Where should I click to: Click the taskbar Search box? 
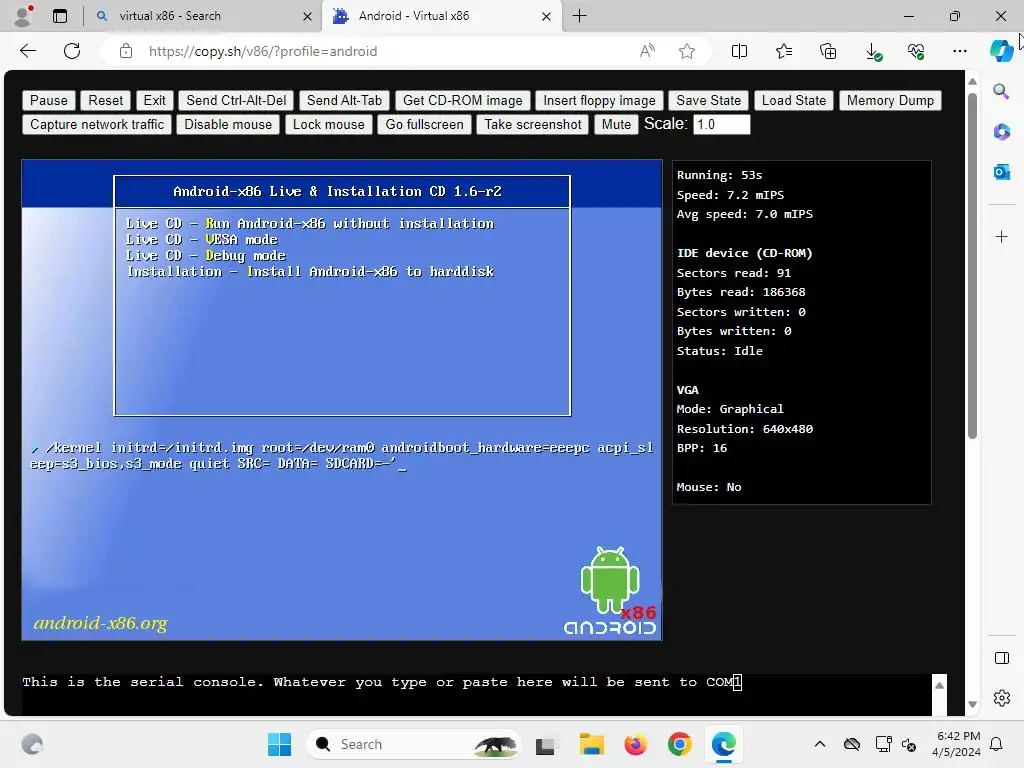click(x=413, y=744)
